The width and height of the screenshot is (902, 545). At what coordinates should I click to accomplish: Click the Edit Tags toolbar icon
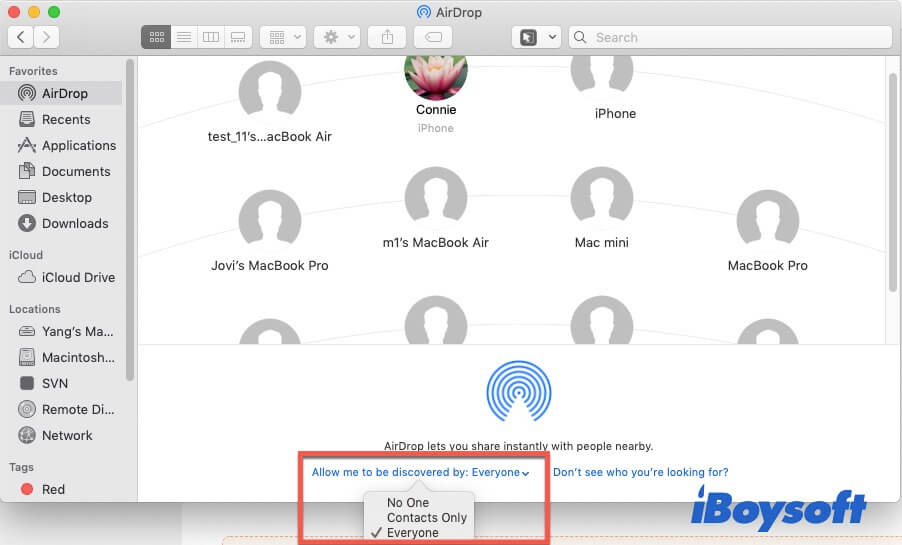pyautogui.click(x=433, y=37)
